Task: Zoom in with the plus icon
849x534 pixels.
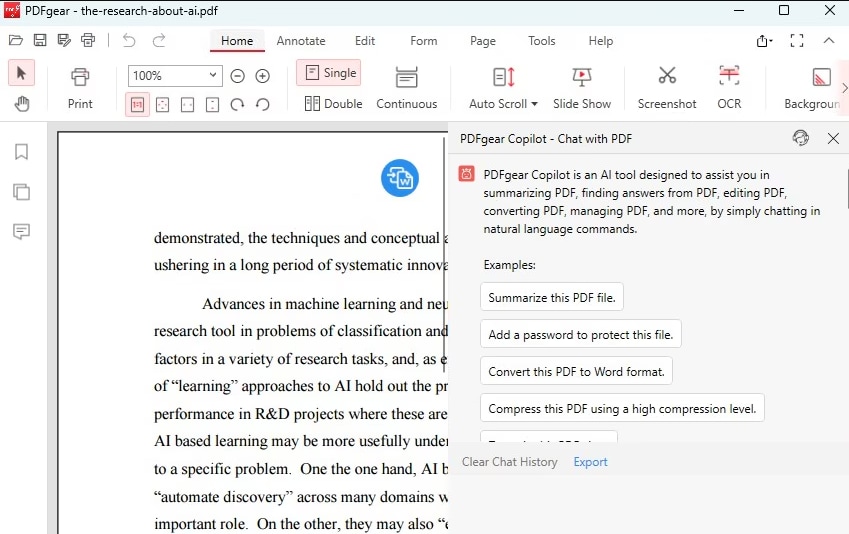Action: 263,76
